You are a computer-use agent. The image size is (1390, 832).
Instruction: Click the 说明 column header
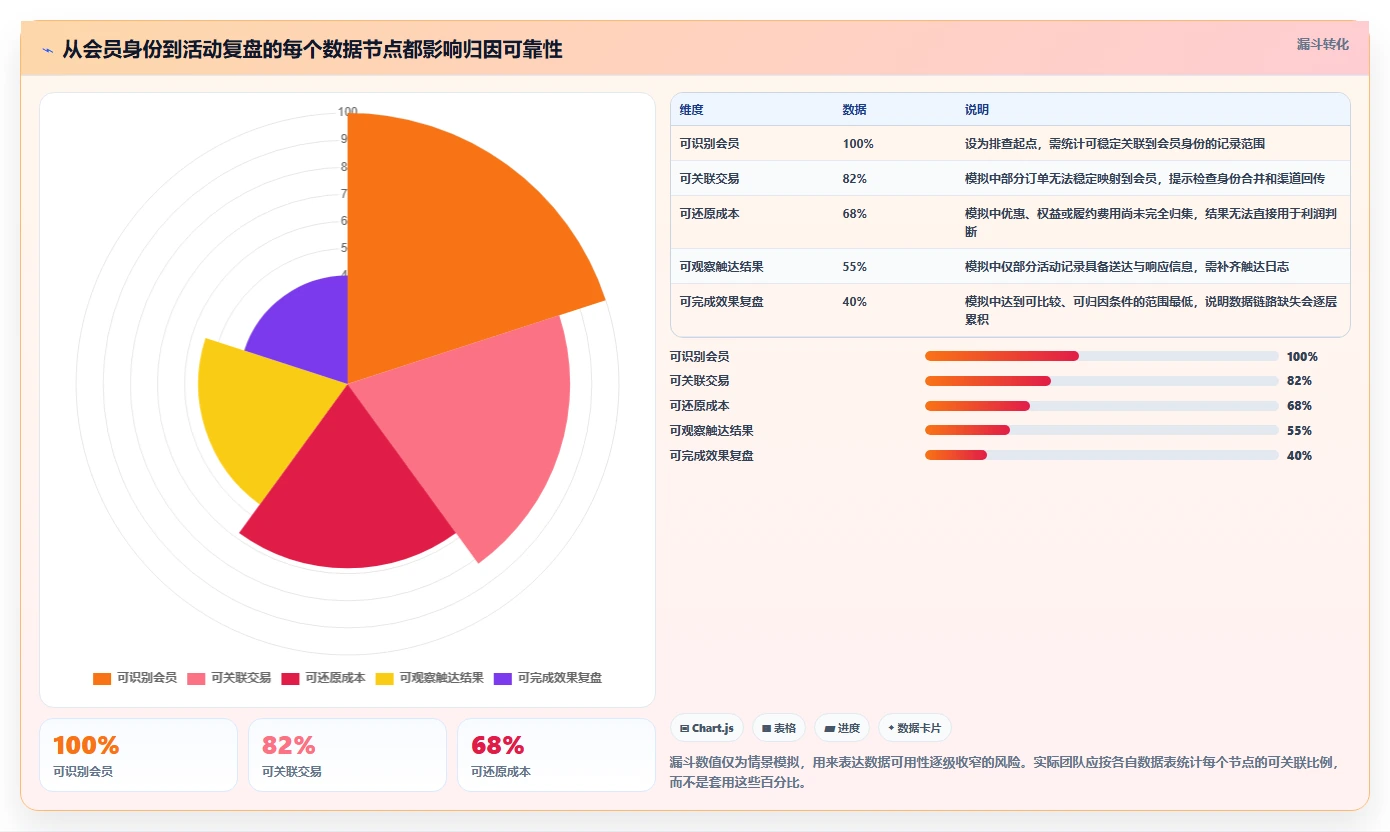[x=977, y=110]
